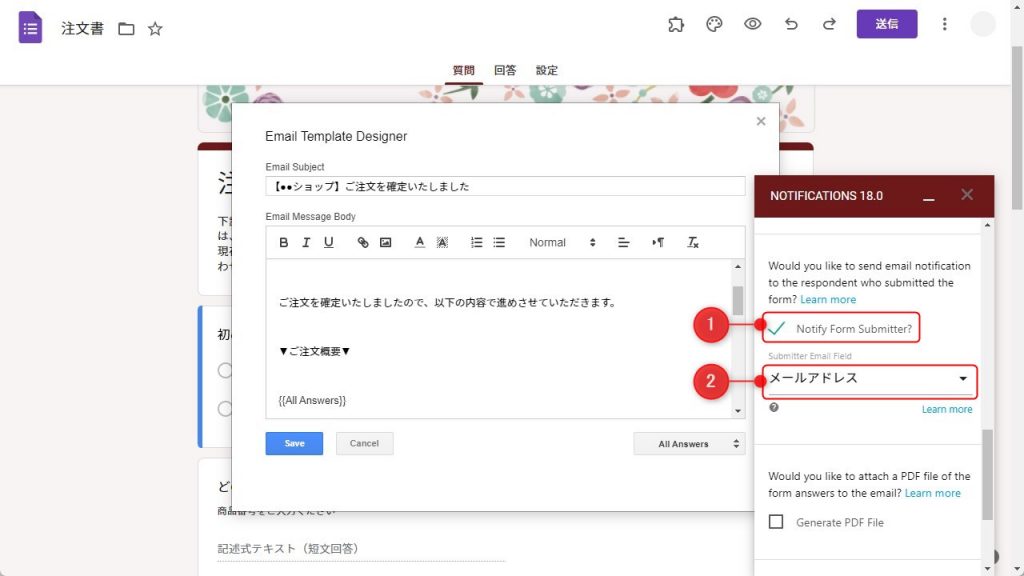Insert a link in email body
The image size is (1024, 576).
(363, 242)
